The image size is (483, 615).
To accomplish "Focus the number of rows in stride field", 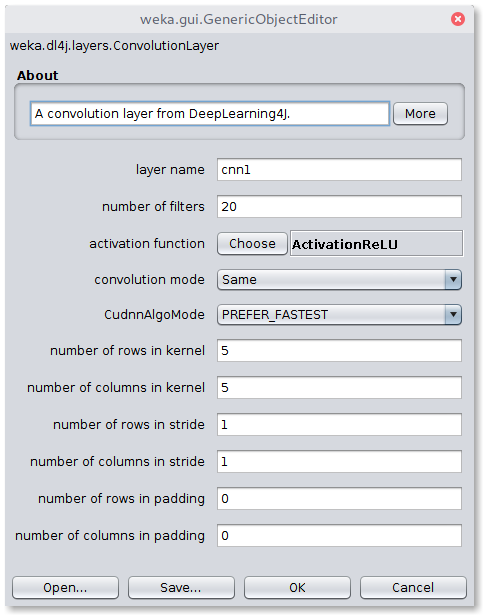I will [339, 424].
